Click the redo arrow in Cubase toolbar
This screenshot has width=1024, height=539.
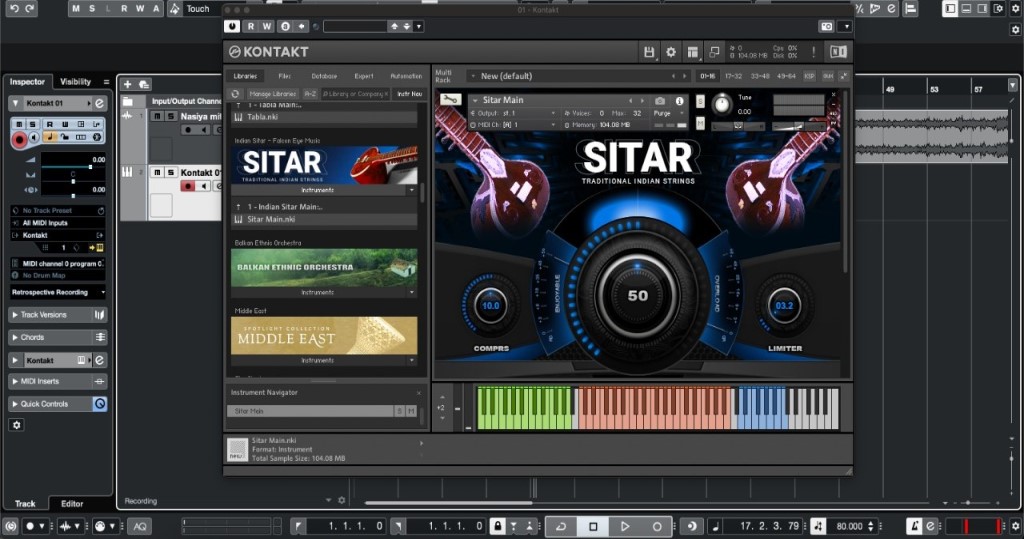pos(29,8)
